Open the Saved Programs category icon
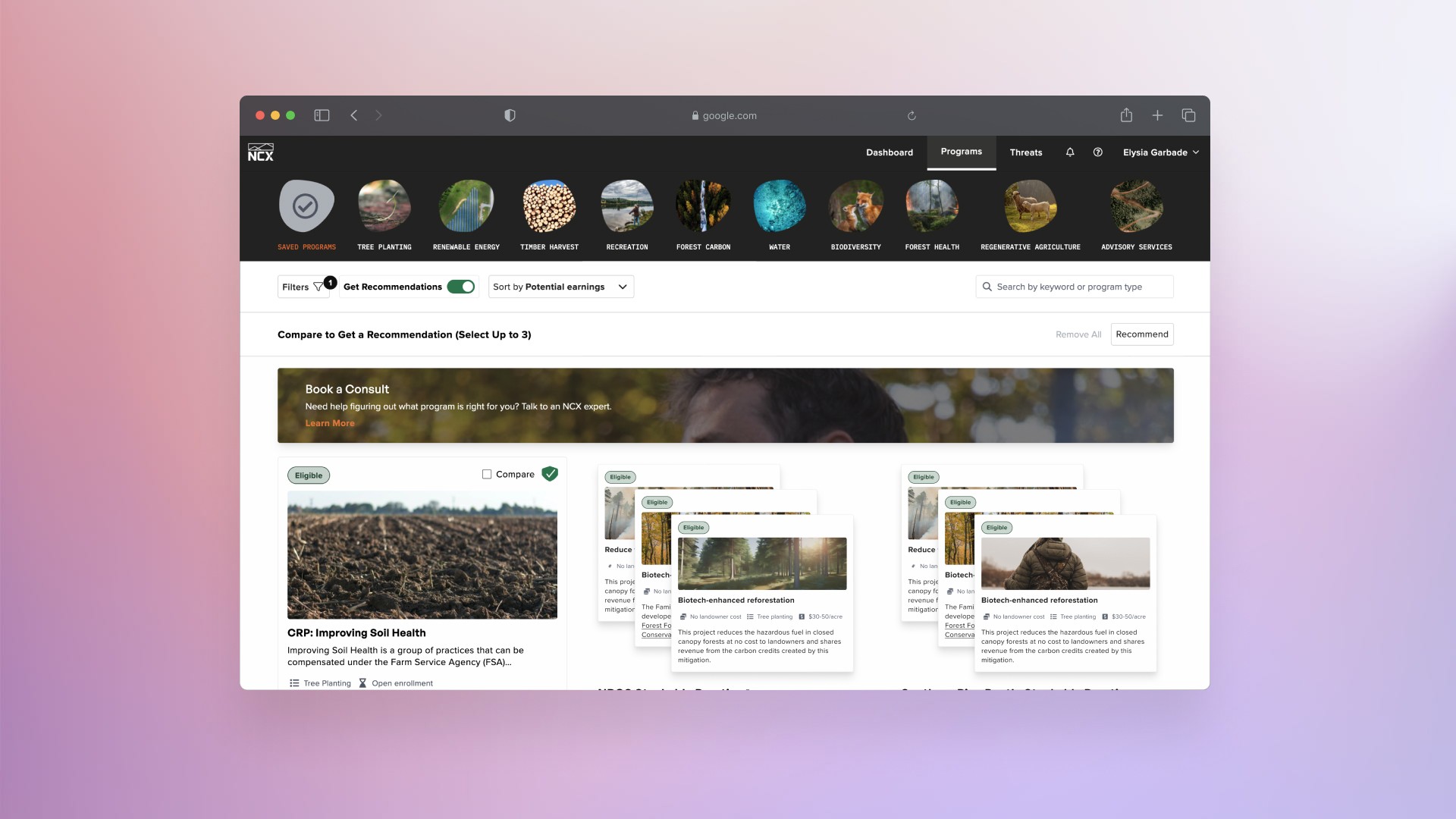Screen dimensions: 1456x819 (x=306, y=206)
